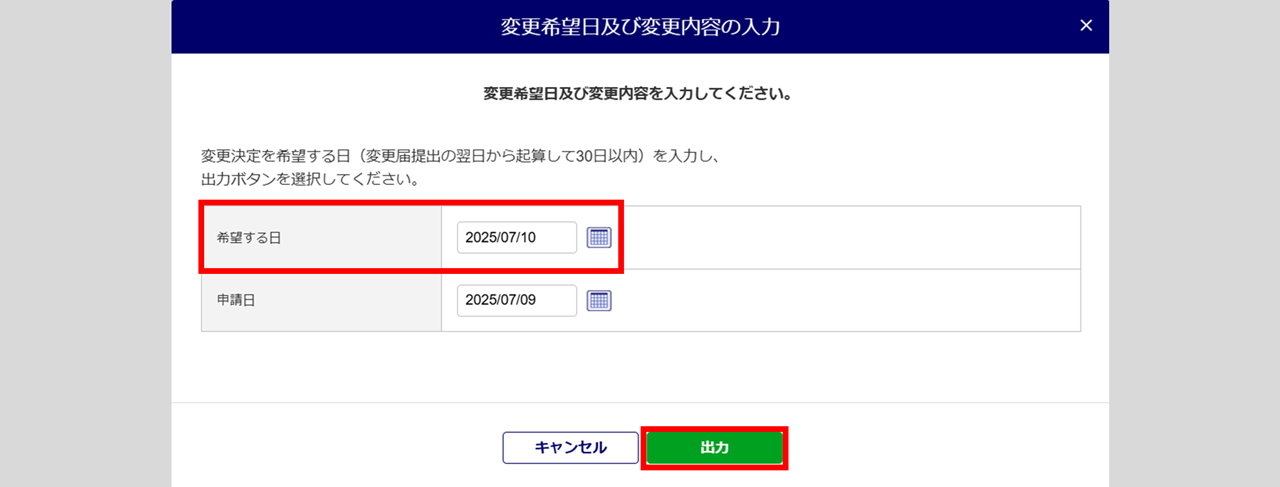Screen dimensions: 1280x487
Task: Open the calendar picker for 希望する日
Action: click(598, 238)
